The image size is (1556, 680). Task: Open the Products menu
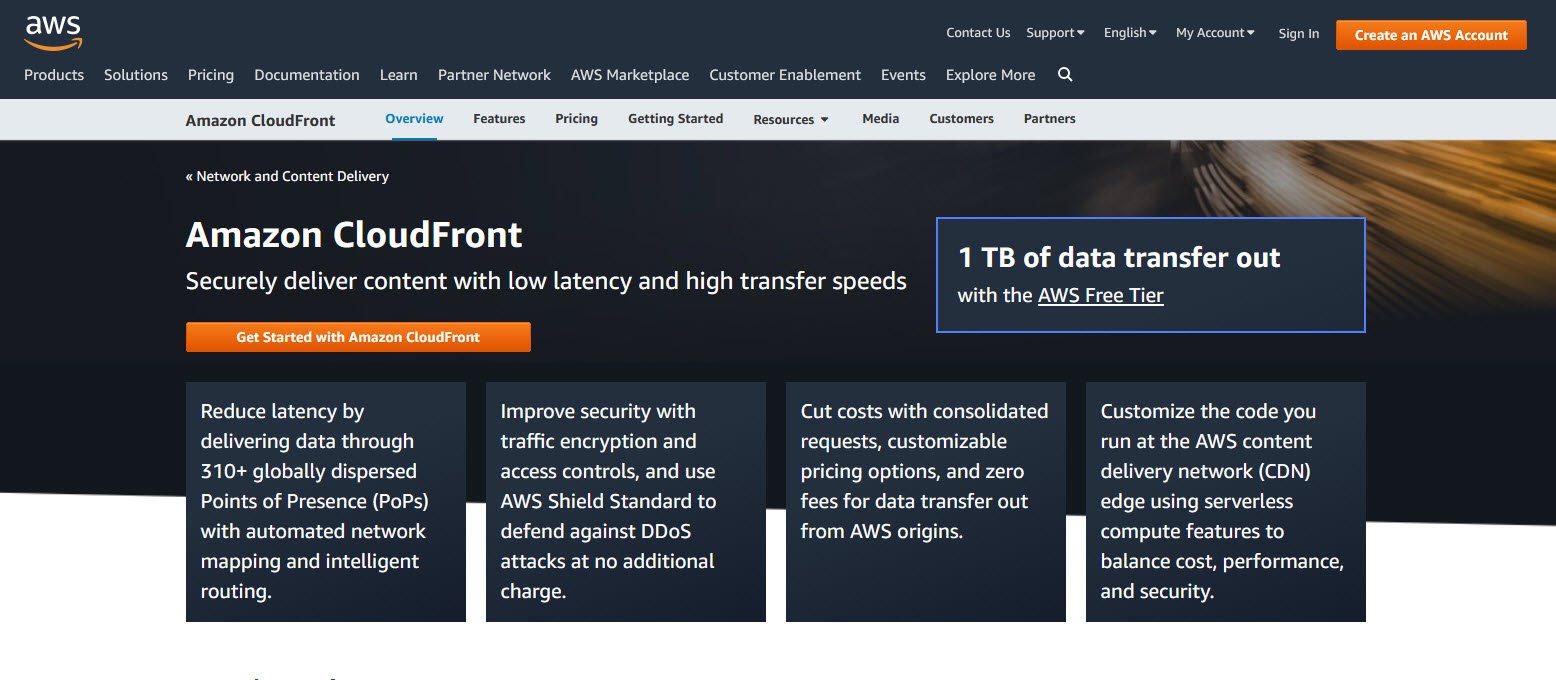[x=54, y=75]
